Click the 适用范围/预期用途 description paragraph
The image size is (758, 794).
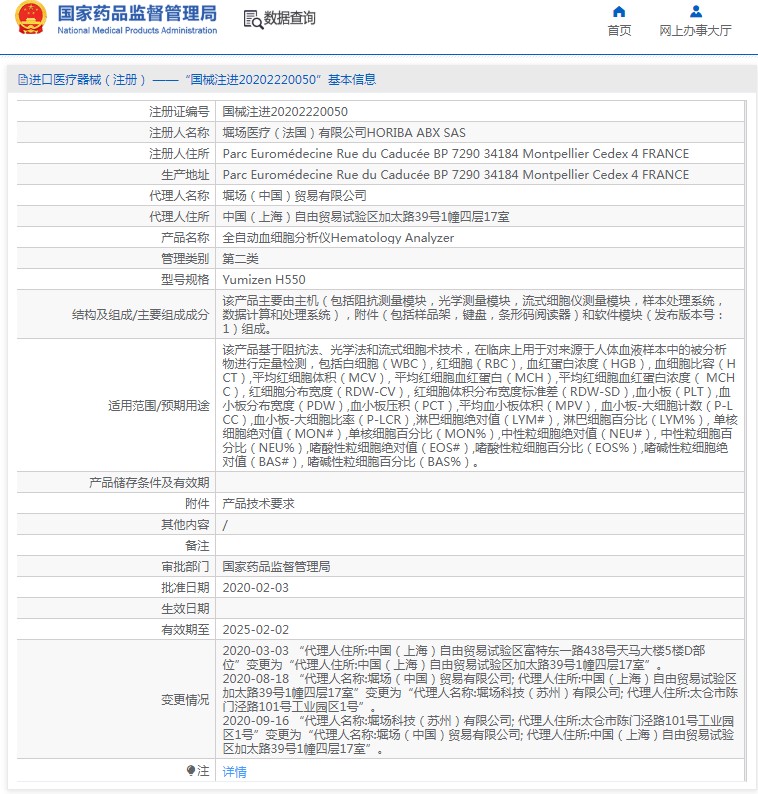pyautogui.click(x=480, y=405)
